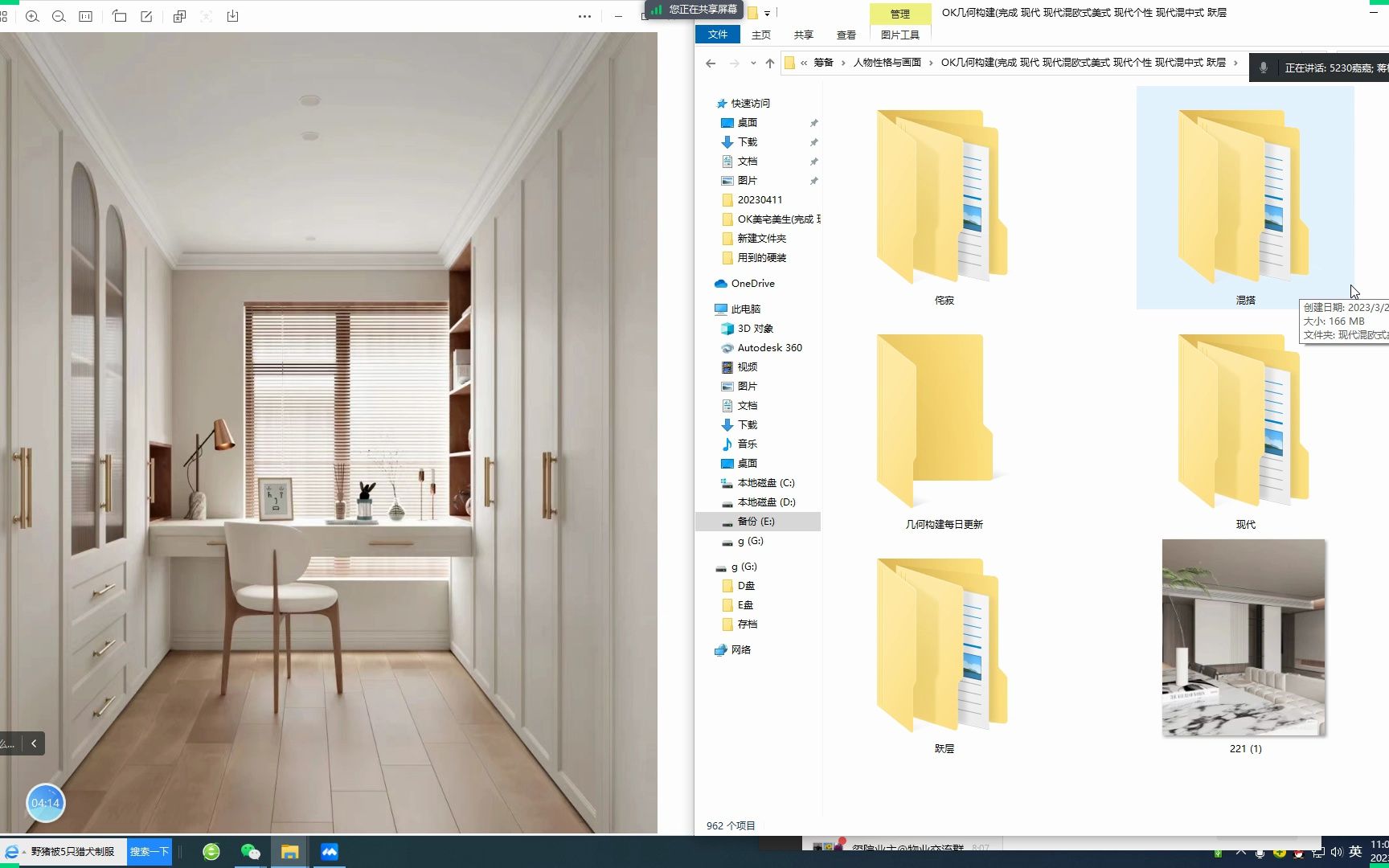This screenshot has height=868, width=1389.
Task: Switch to the 查看 ribbon tab
Action: point(846,35)
